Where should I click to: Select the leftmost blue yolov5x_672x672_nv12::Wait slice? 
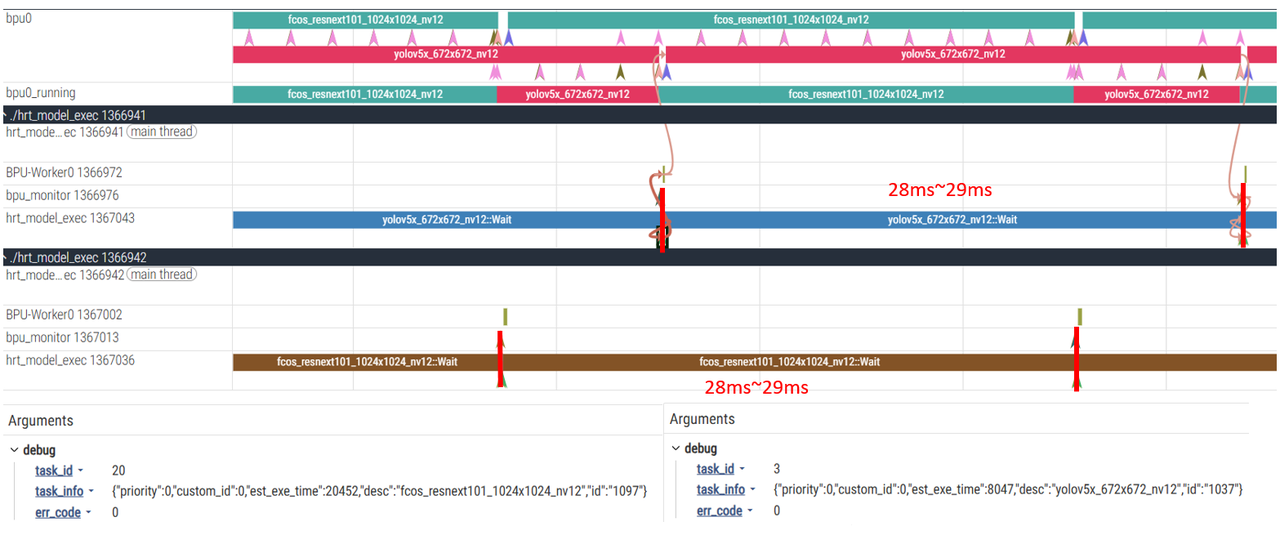tap(445, 219)
